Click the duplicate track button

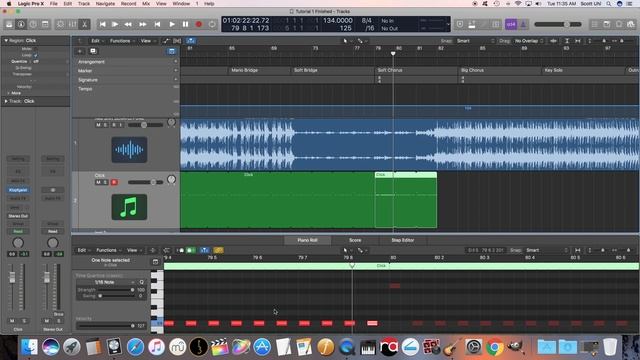point(93,51)
